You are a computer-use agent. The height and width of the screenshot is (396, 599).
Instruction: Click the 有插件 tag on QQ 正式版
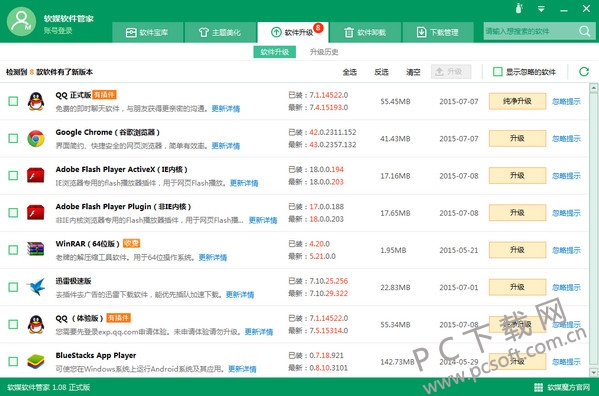(x=104, y=94)
